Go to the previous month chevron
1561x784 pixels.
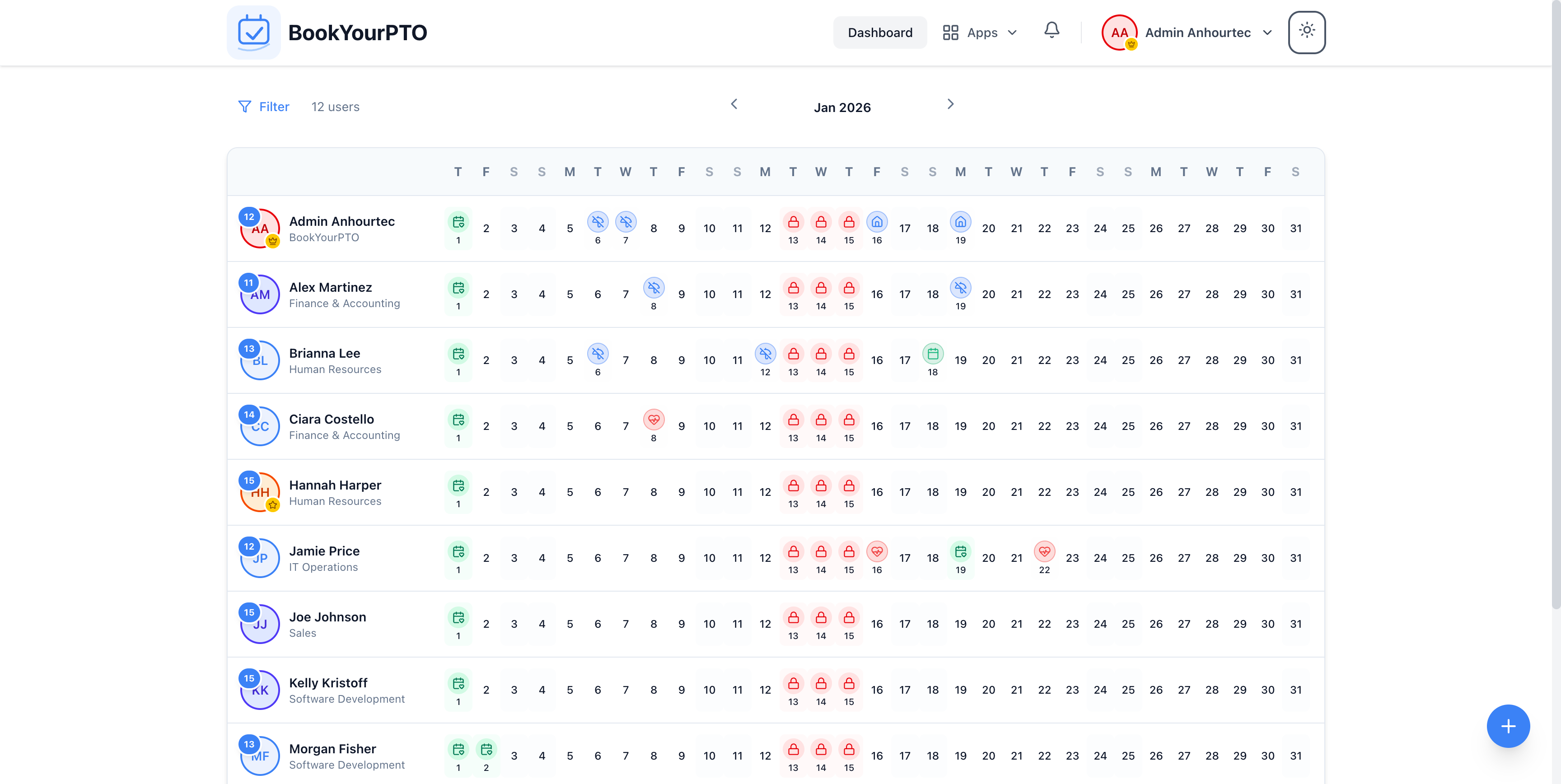pyautogui.click(x=734, y=104)
